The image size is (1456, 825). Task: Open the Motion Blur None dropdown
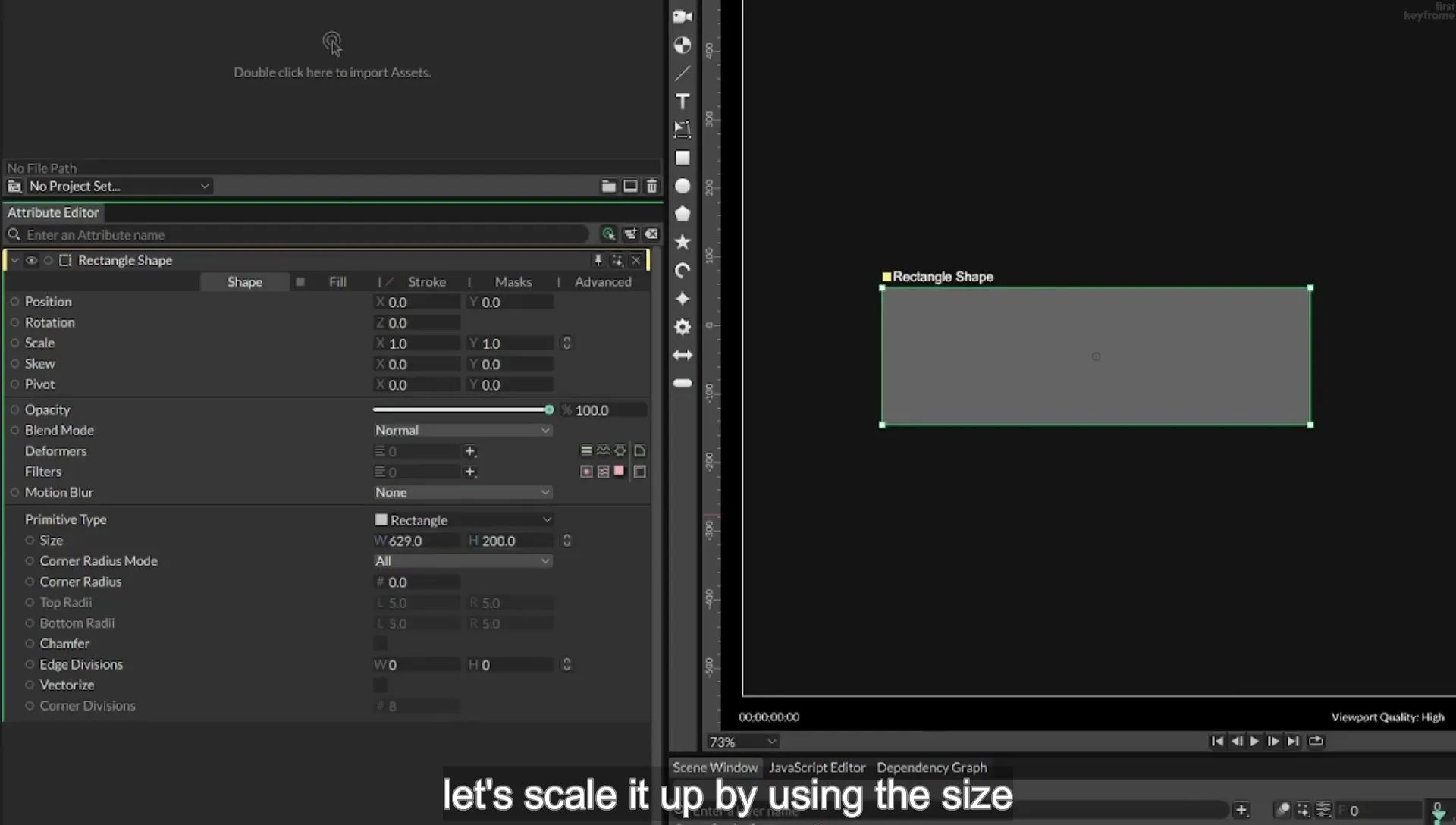[x=463, y=492]
